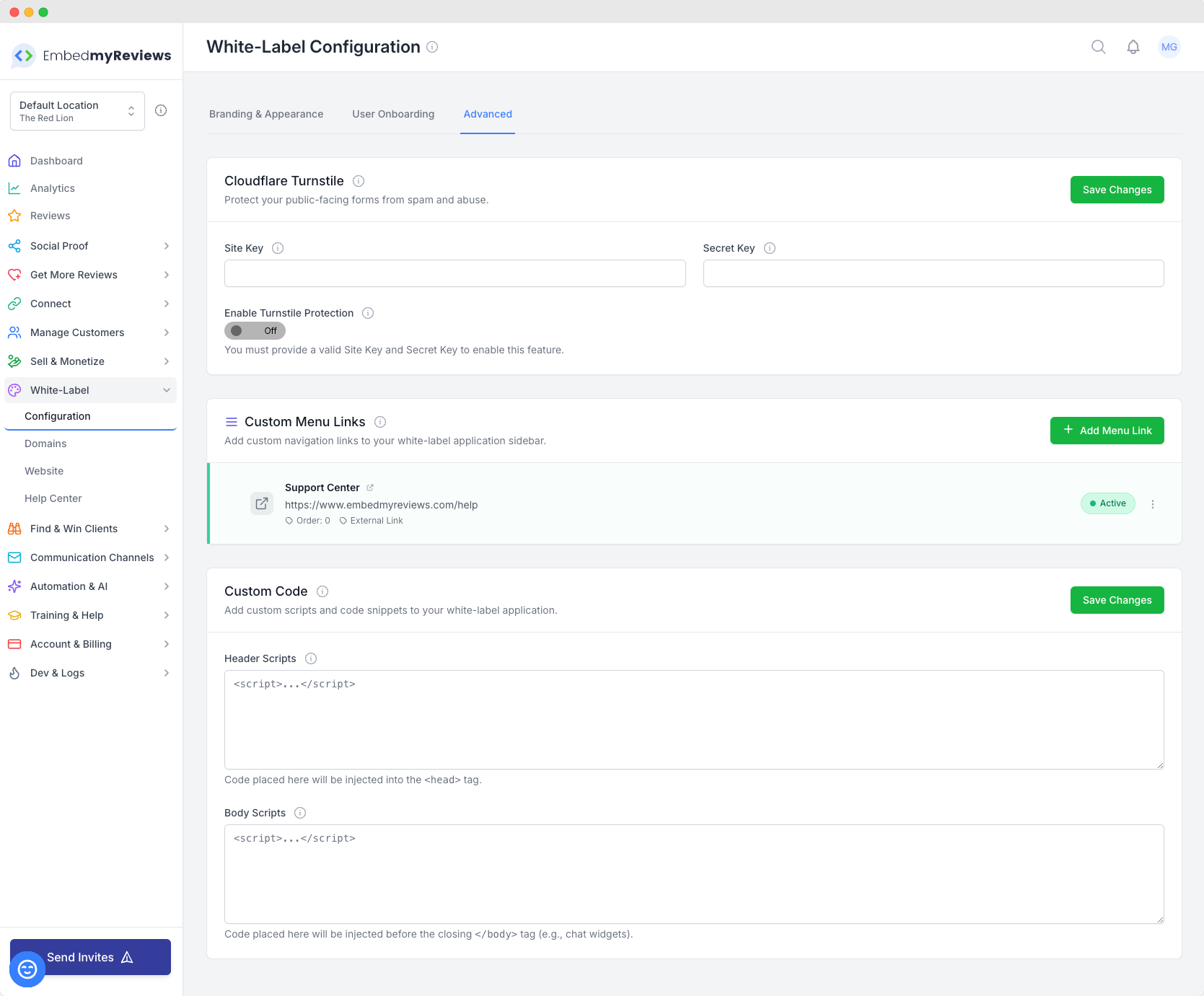
Task: Focus the Secret Key input field
Action: point(933,273)
